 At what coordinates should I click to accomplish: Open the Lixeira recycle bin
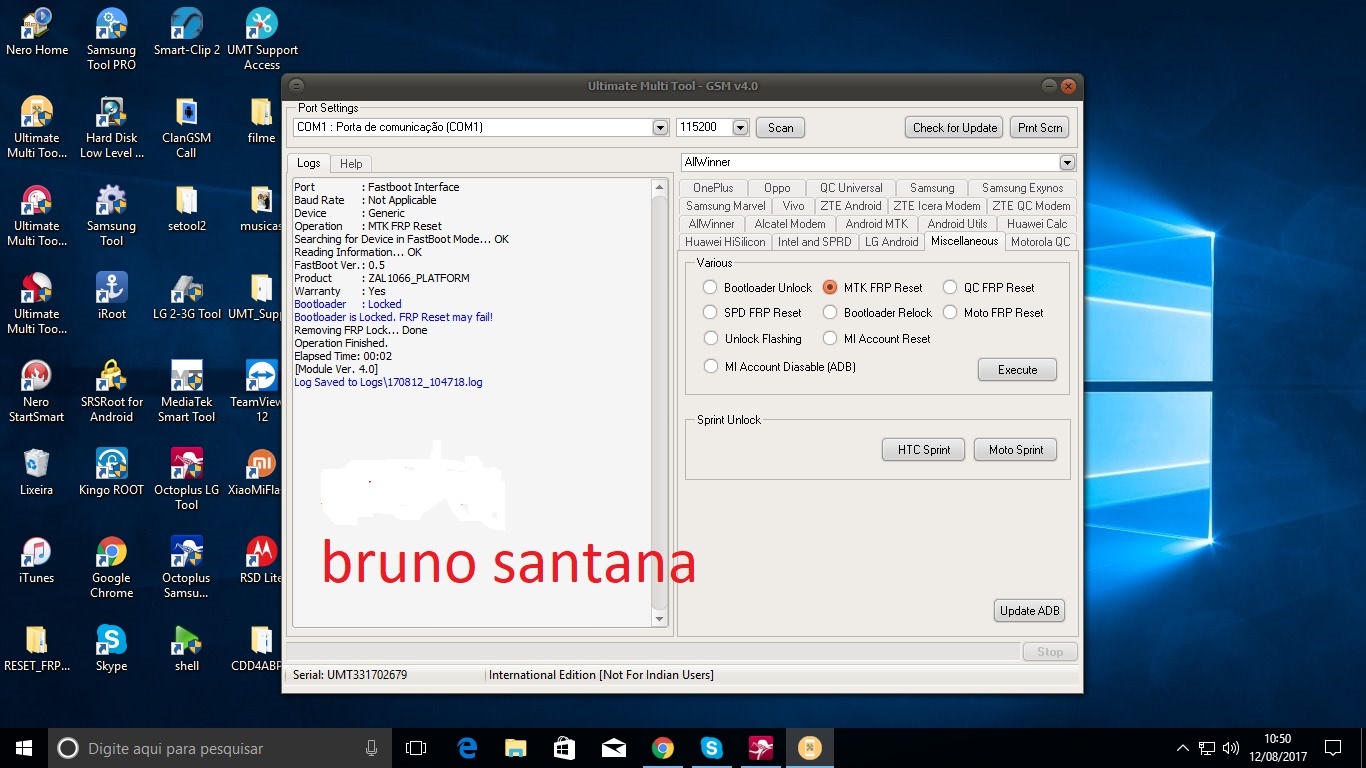click(x=37, y=472)
